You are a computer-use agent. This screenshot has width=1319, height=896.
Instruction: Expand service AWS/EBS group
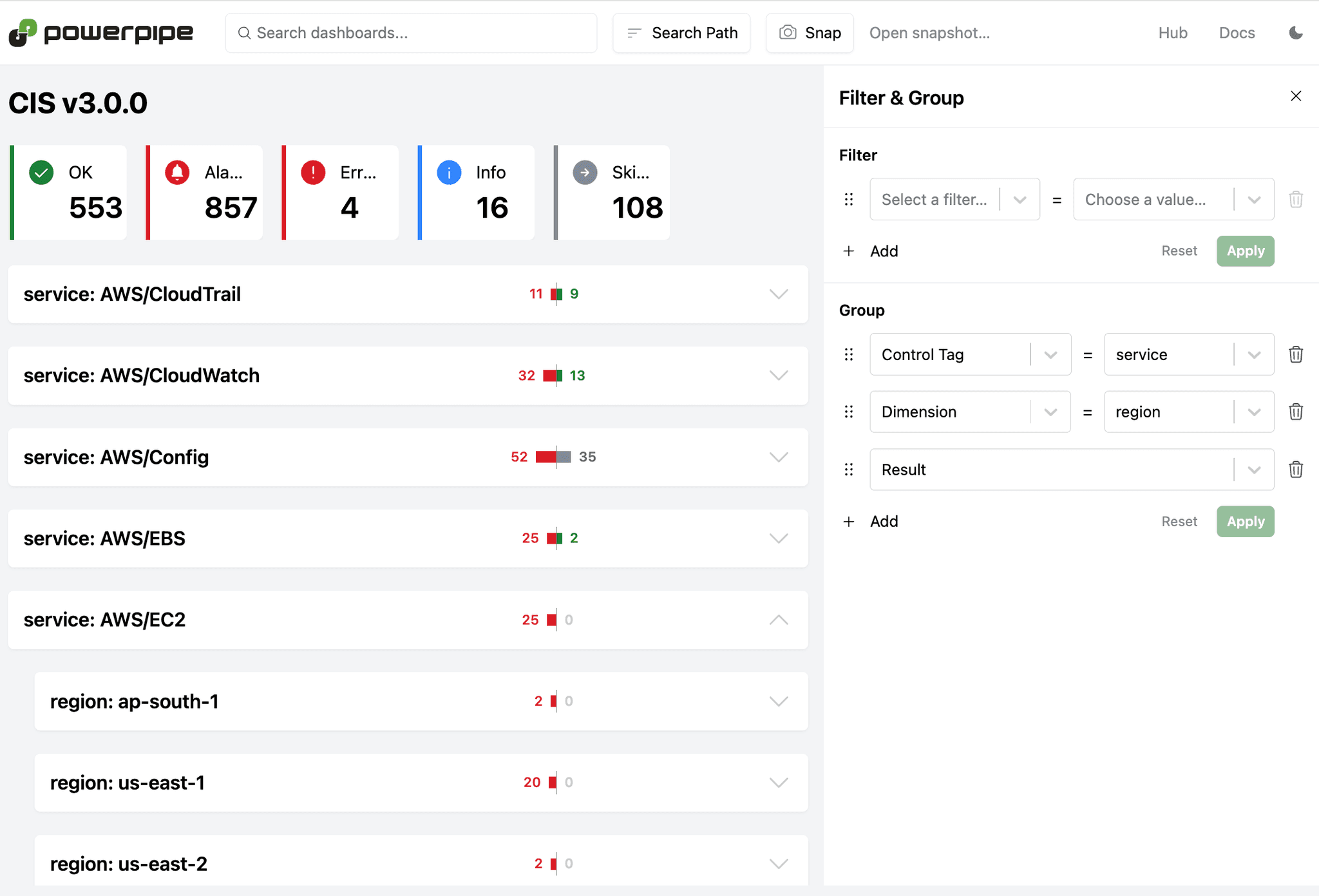779,539
